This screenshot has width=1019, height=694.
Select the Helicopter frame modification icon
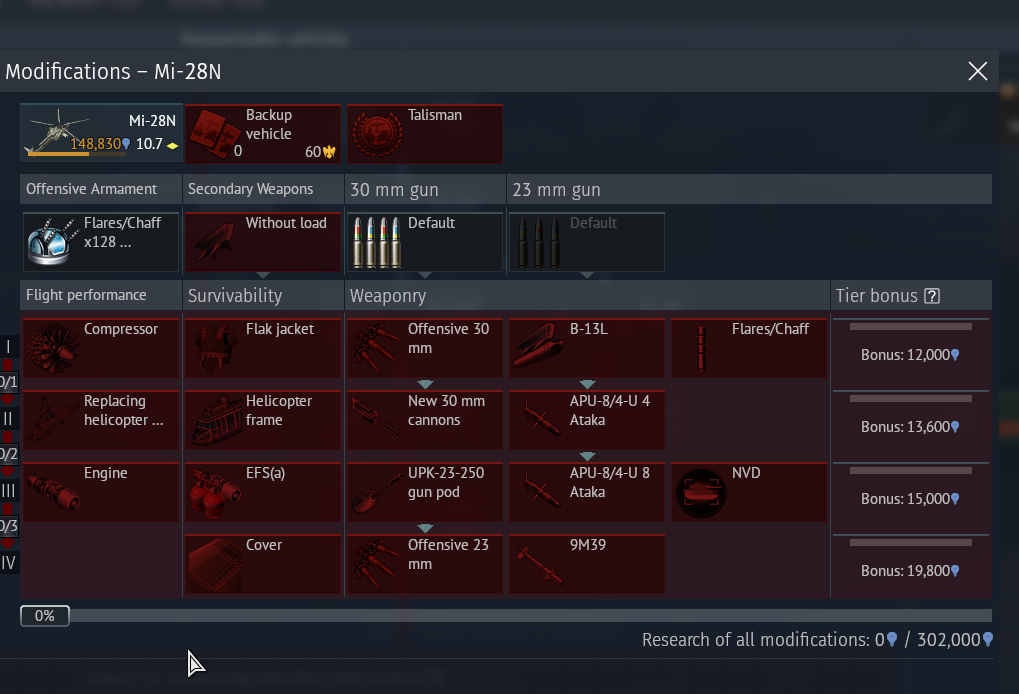214,420
